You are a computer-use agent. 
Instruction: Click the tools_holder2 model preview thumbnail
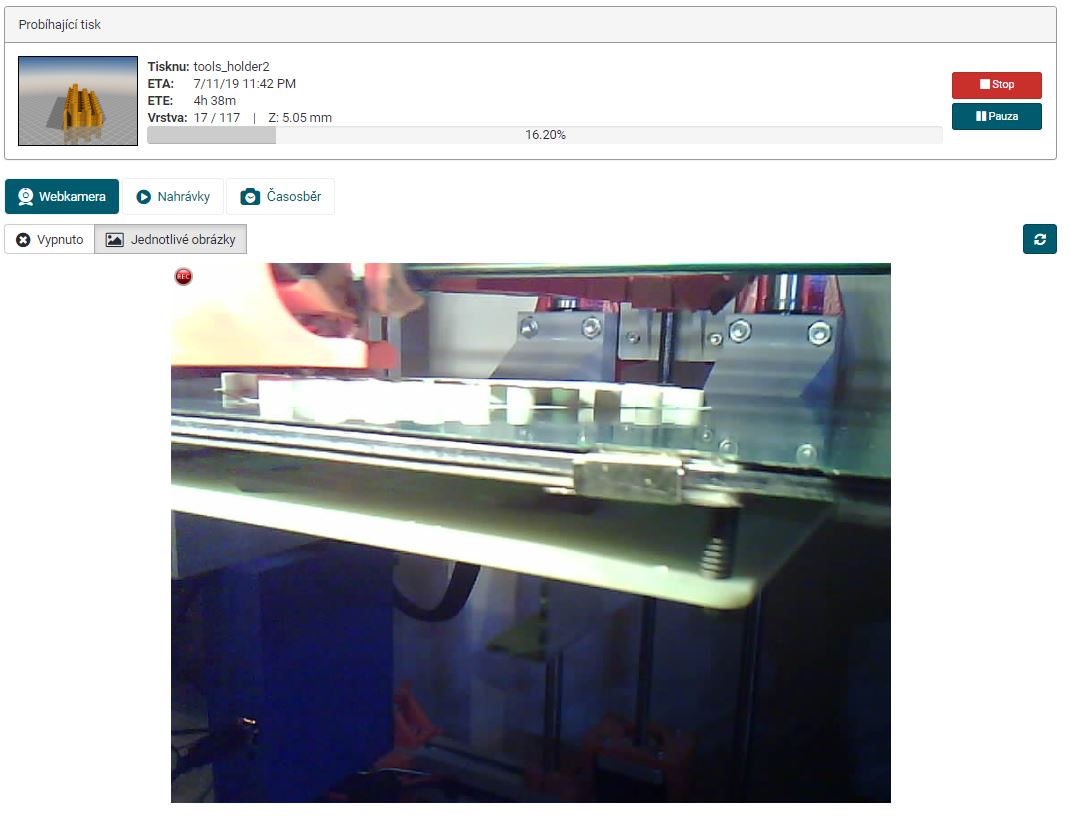coord(78,101)
